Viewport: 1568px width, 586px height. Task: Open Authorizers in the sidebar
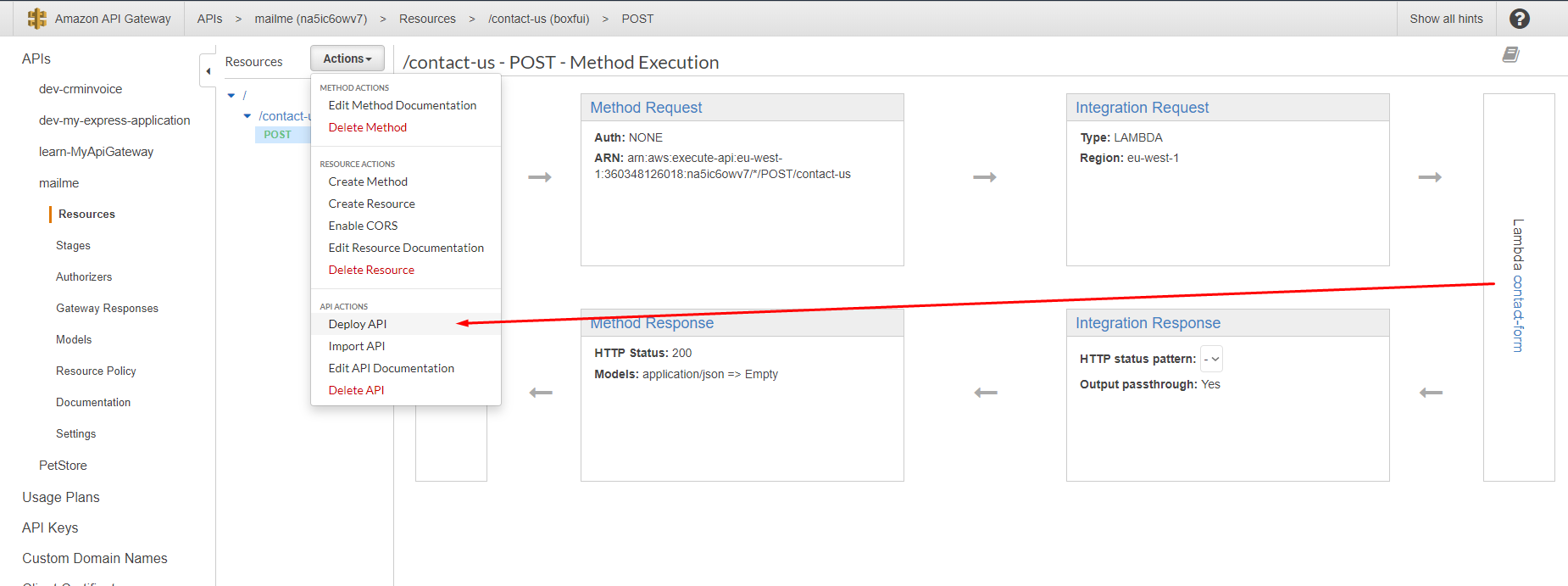pos(84,277)
